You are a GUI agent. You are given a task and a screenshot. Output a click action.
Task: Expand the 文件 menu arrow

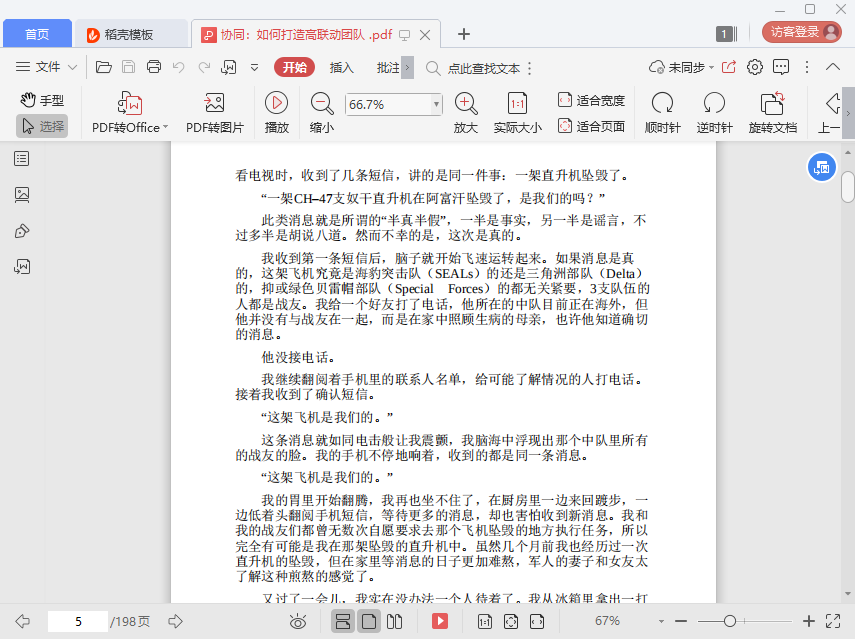pos(72,68)
